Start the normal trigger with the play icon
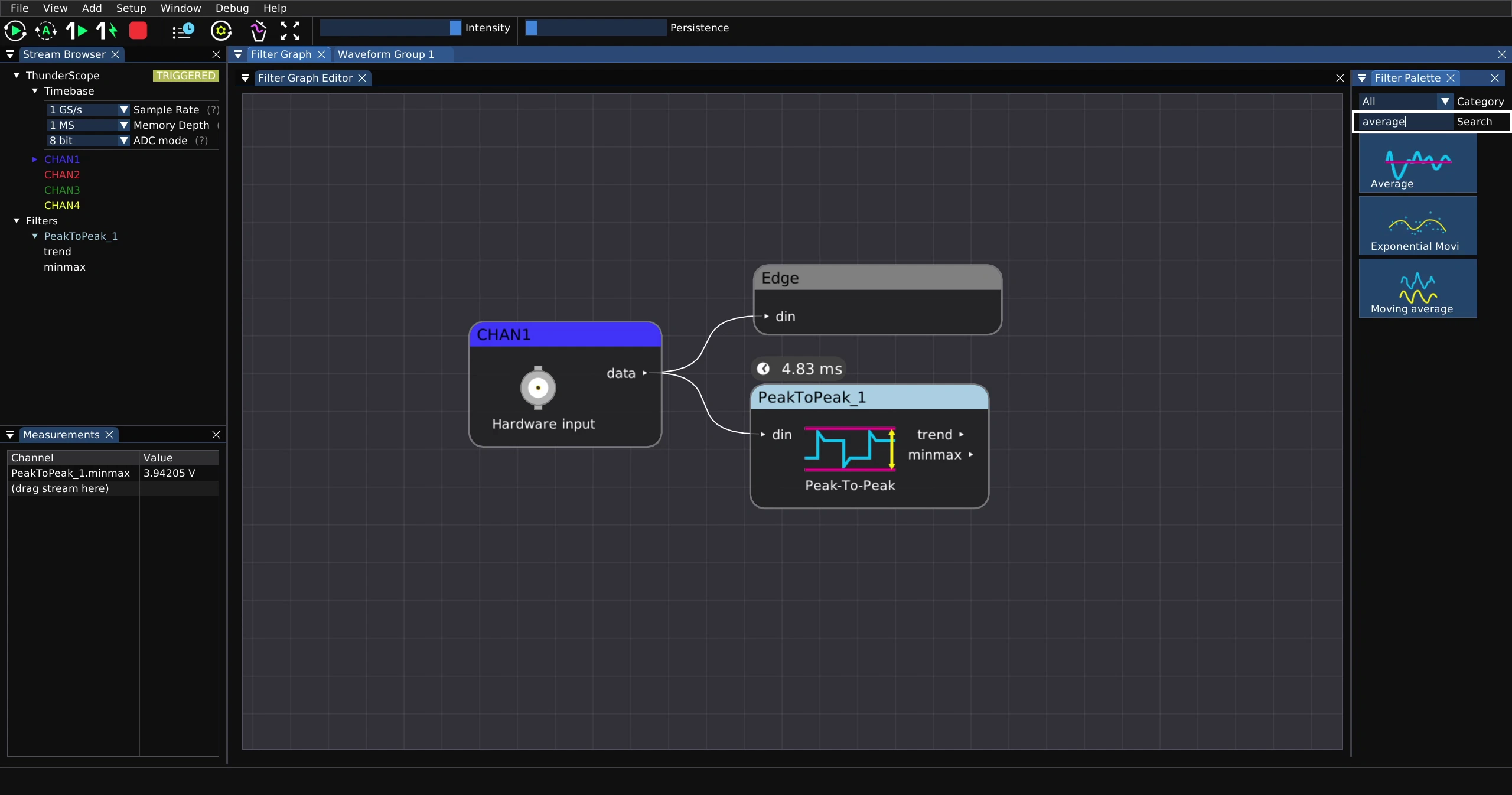The height and width of the screenshot is (795, 1512). 15,31
